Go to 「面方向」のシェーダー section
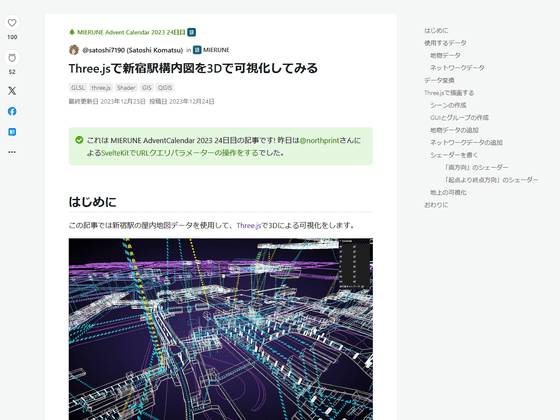 [476, 168]
